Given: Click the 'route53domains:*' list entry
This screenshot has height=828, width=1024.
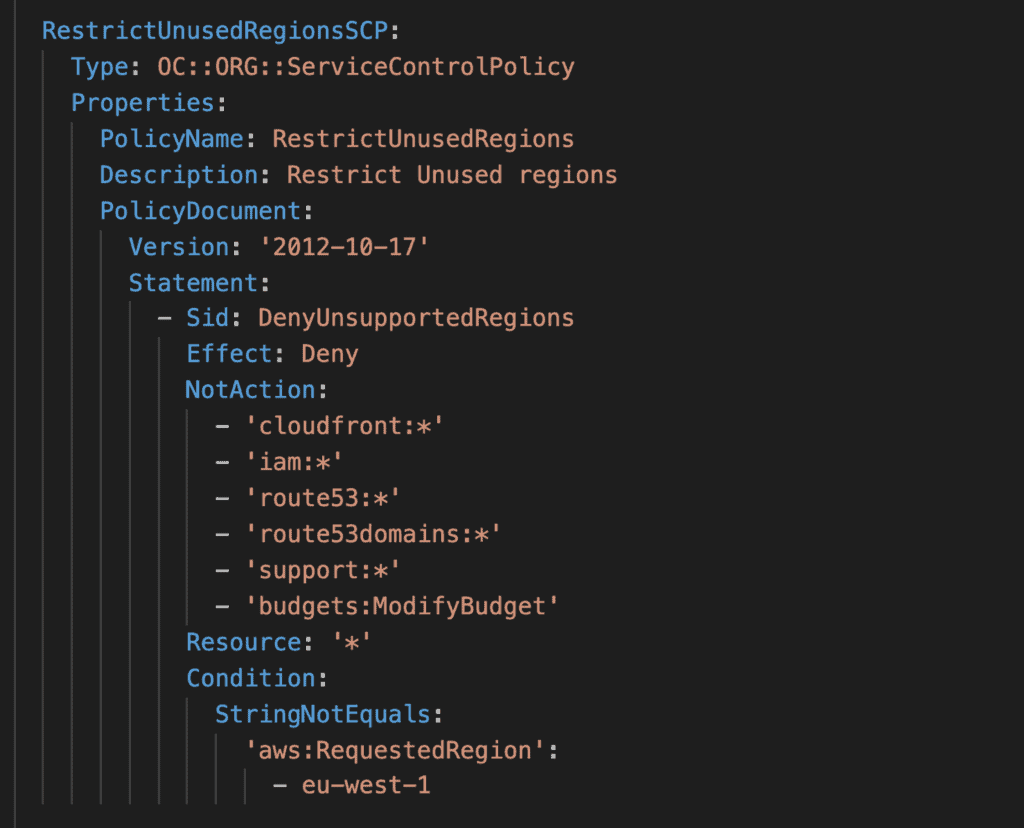Looking at the screenshot, I should pos(372,534).
